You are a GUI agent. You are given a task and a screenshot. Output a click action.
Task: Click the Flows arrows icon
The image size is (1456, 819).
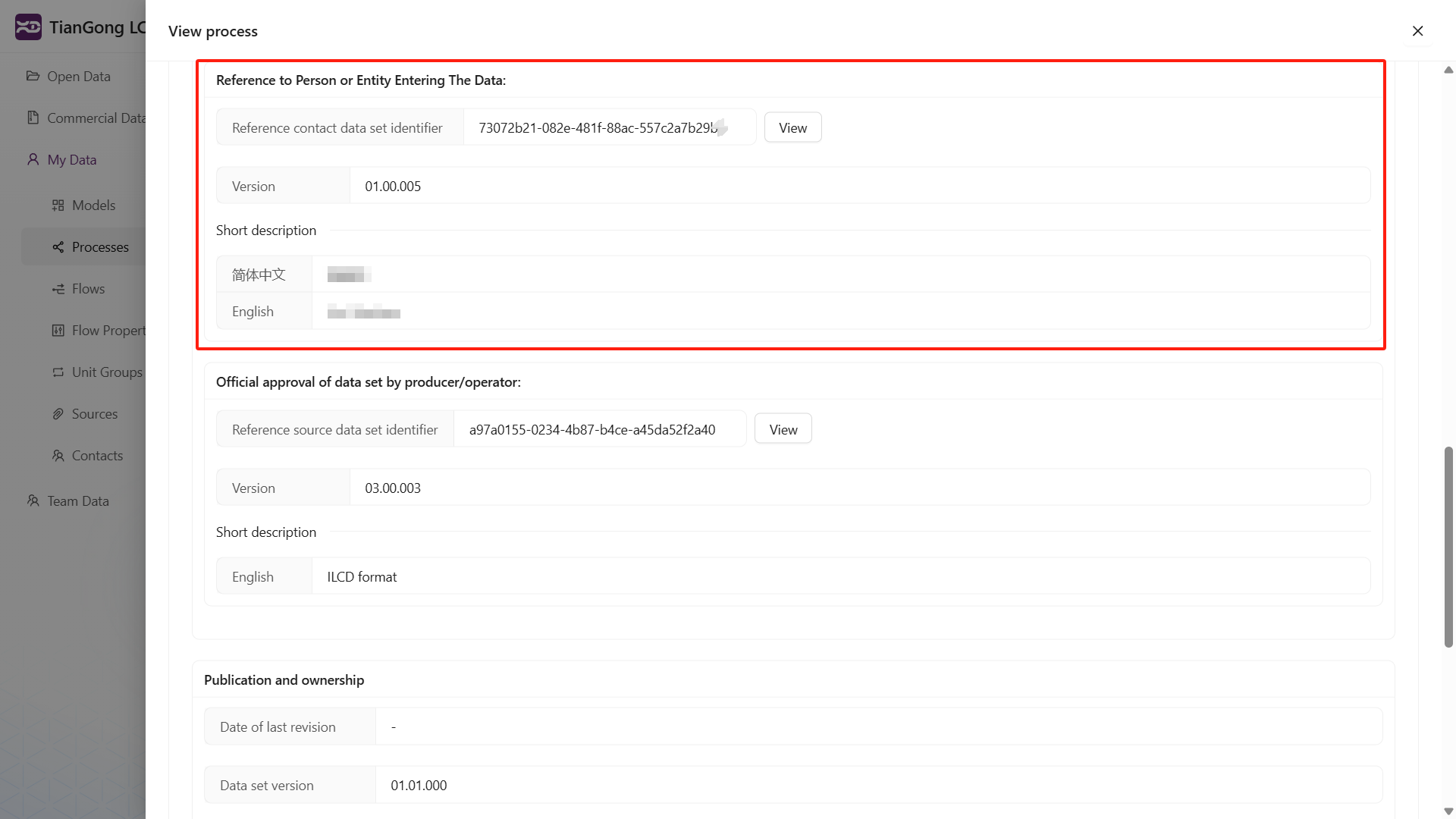point(58,289)
